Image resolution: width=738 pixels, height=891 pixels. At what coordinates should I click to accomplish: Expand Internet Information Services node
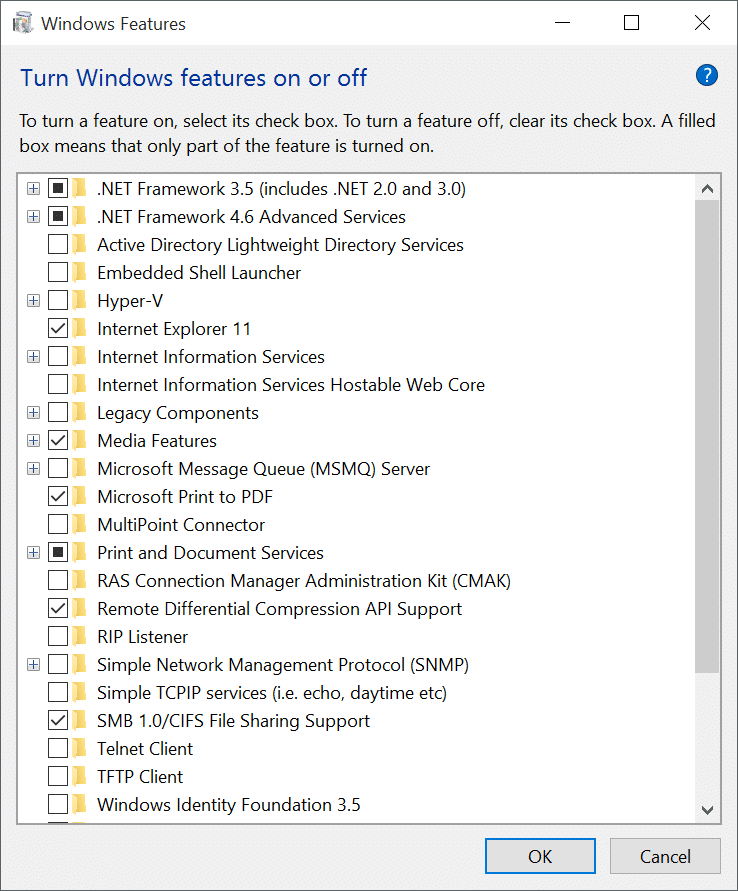pyautogui.click(x=34, y=356)
